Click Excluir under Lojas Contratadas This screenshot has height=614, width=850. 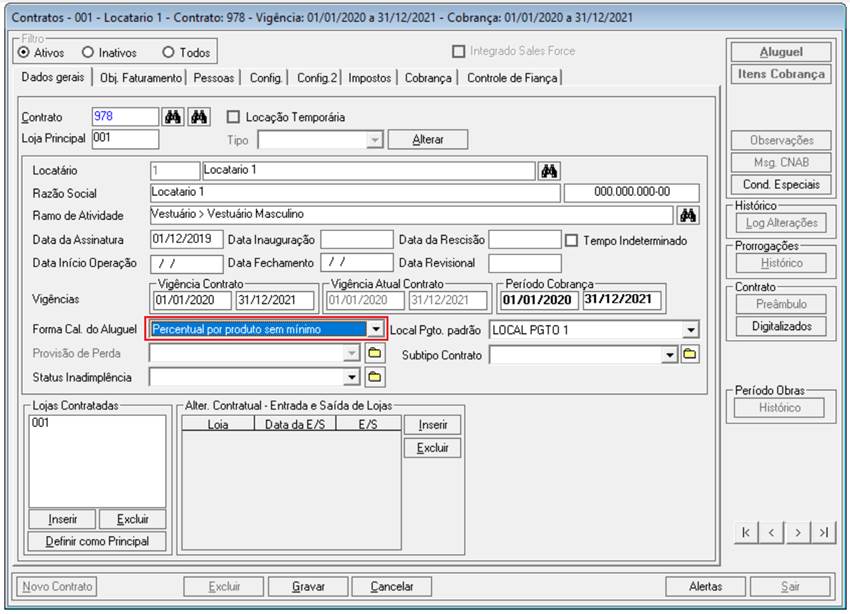point(132,519)
